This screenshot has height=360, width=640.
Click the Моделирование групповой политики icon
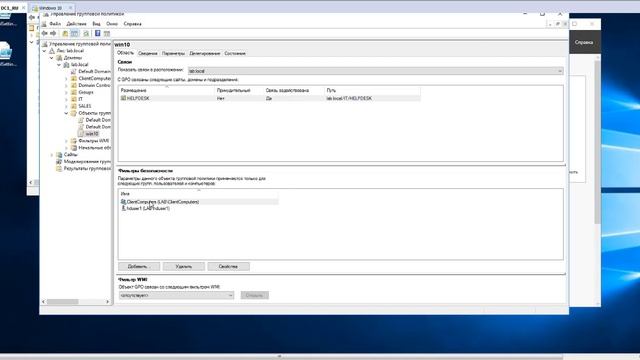point(59,162)
